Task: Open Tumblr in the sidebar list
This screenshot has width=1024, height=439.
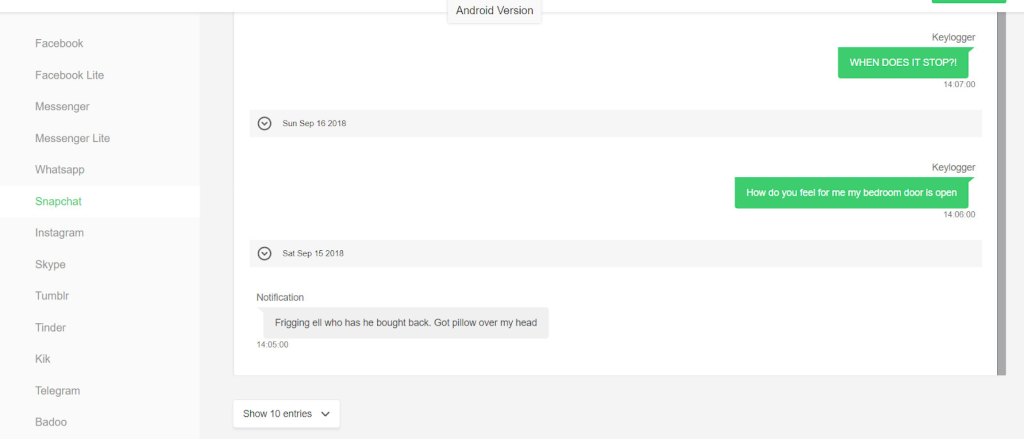Action: tap(52, 296)
